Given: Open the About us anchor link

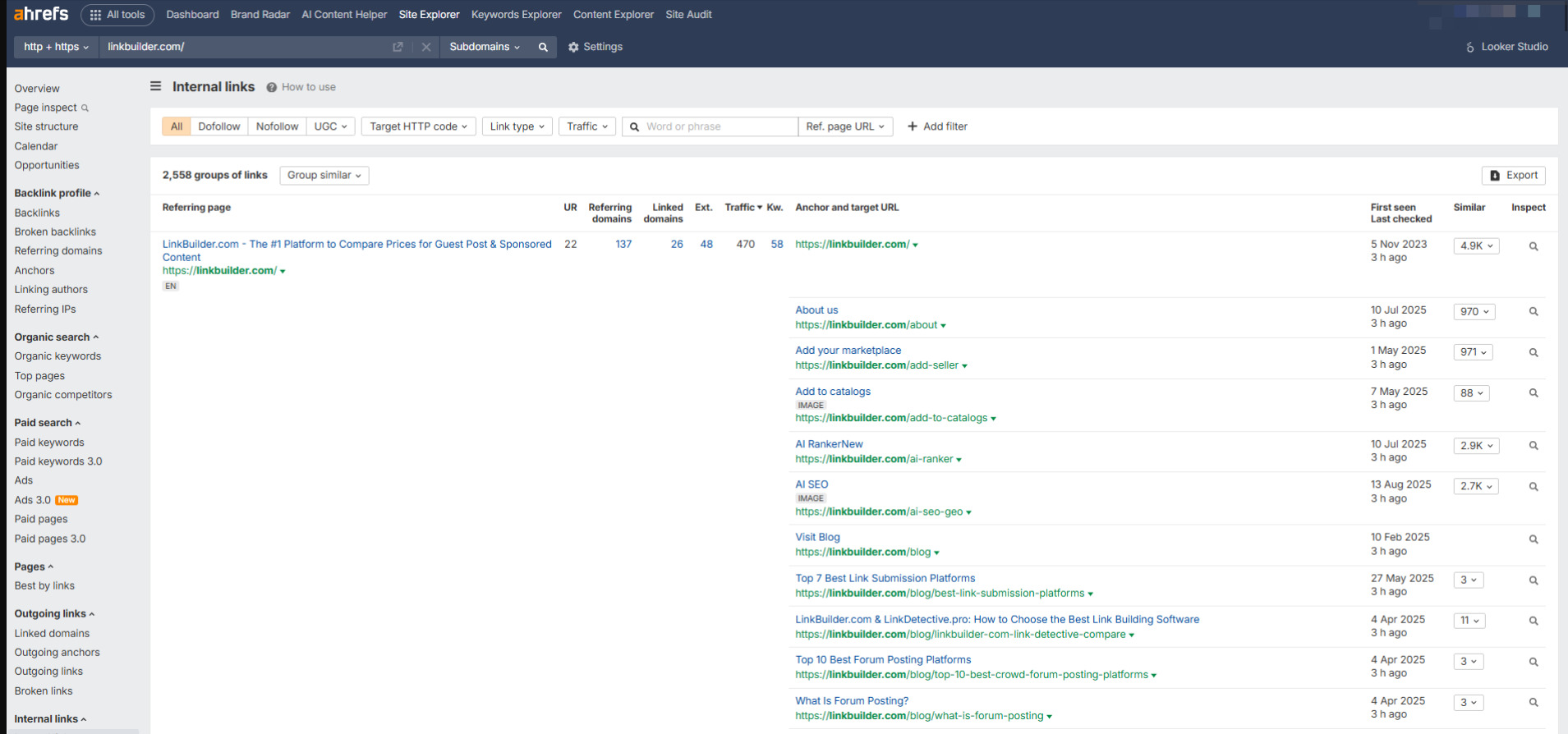Looking at the screenshot, I should pyautogui.click(x=816, y=310).
